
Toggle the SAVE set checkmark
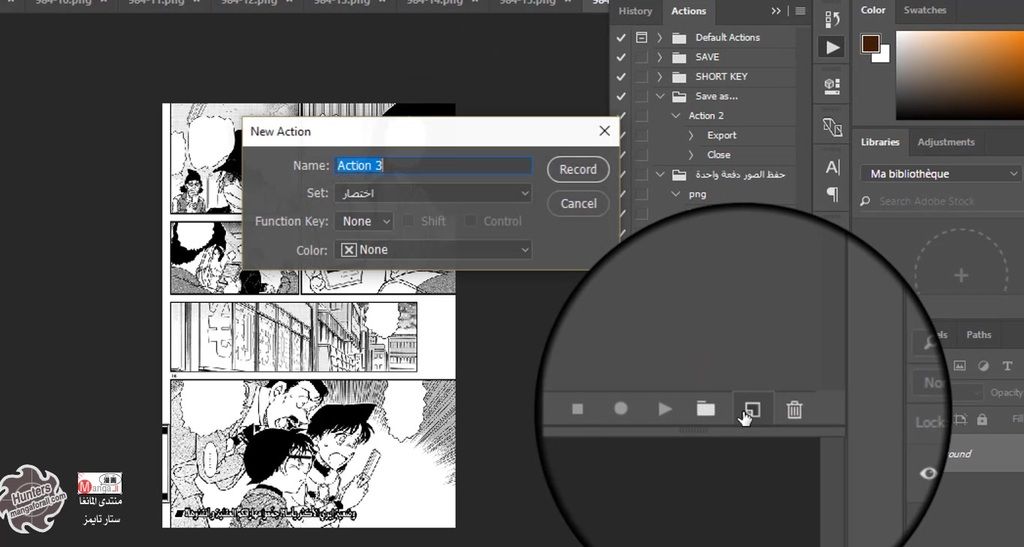tap(621, 57)
